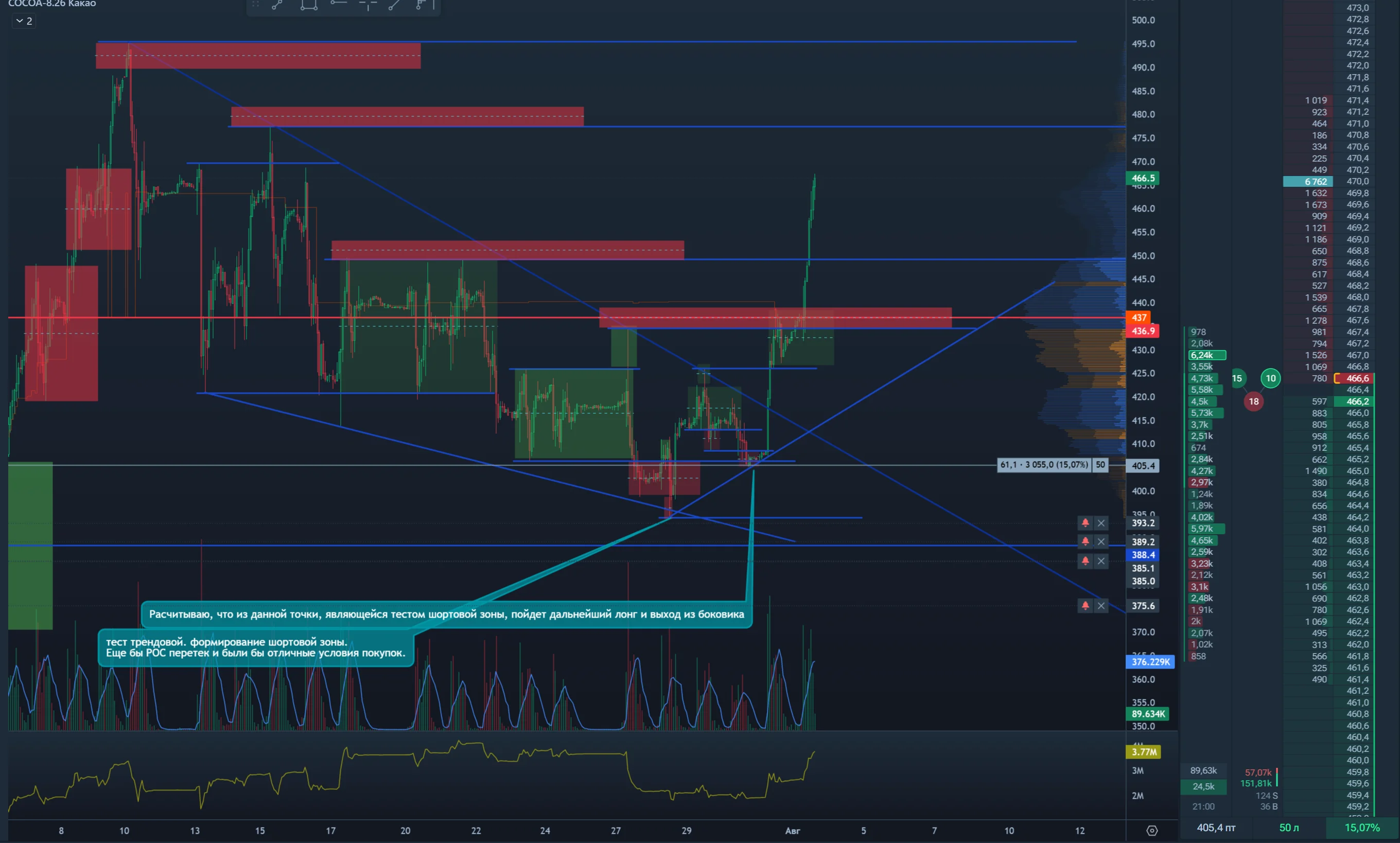Screen dimensions: 1400x843
Task: Remove the 385.1 price alert
Action: tap(1100, 561)
